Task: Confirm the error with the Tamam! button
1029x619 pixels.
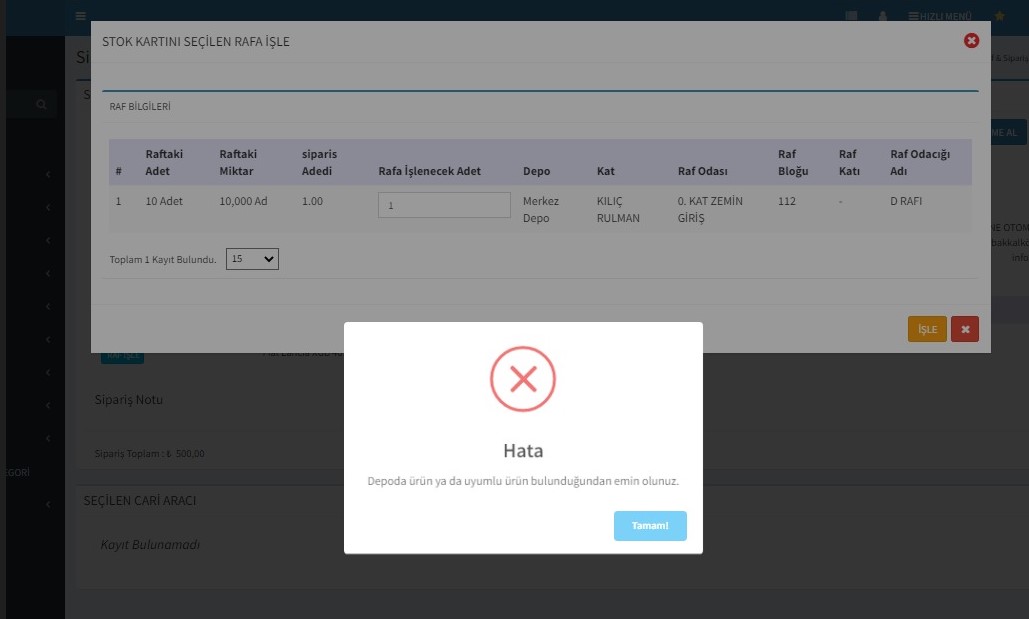Action: (650, 526)
